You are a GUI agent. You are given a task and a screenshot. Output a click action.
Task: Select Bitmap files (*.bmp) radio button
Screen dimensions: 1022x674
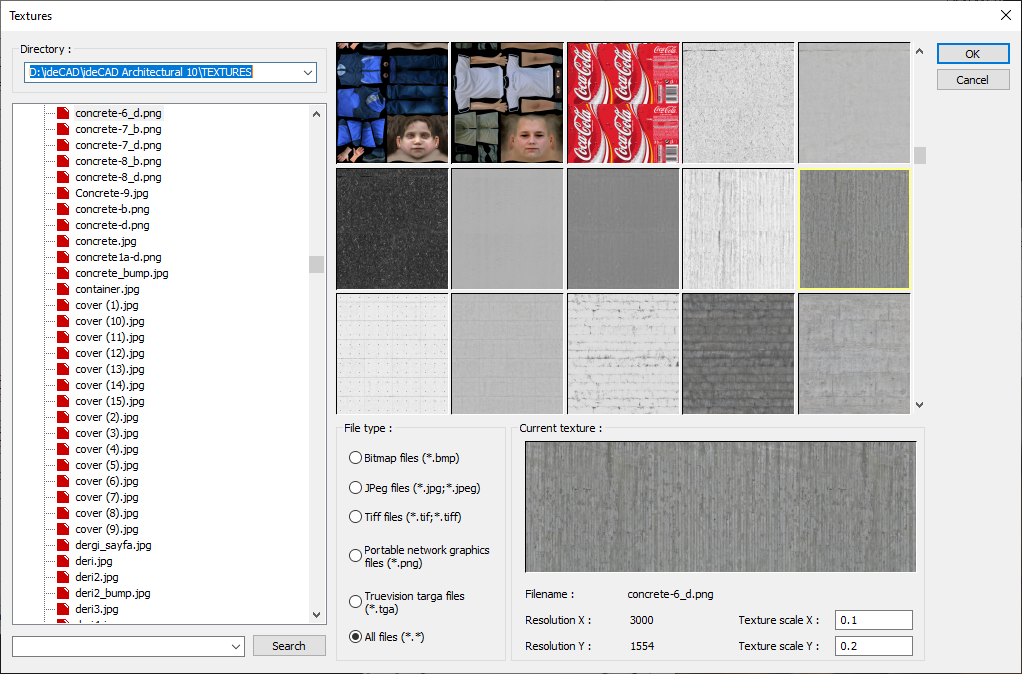click(x=355, y=458)
